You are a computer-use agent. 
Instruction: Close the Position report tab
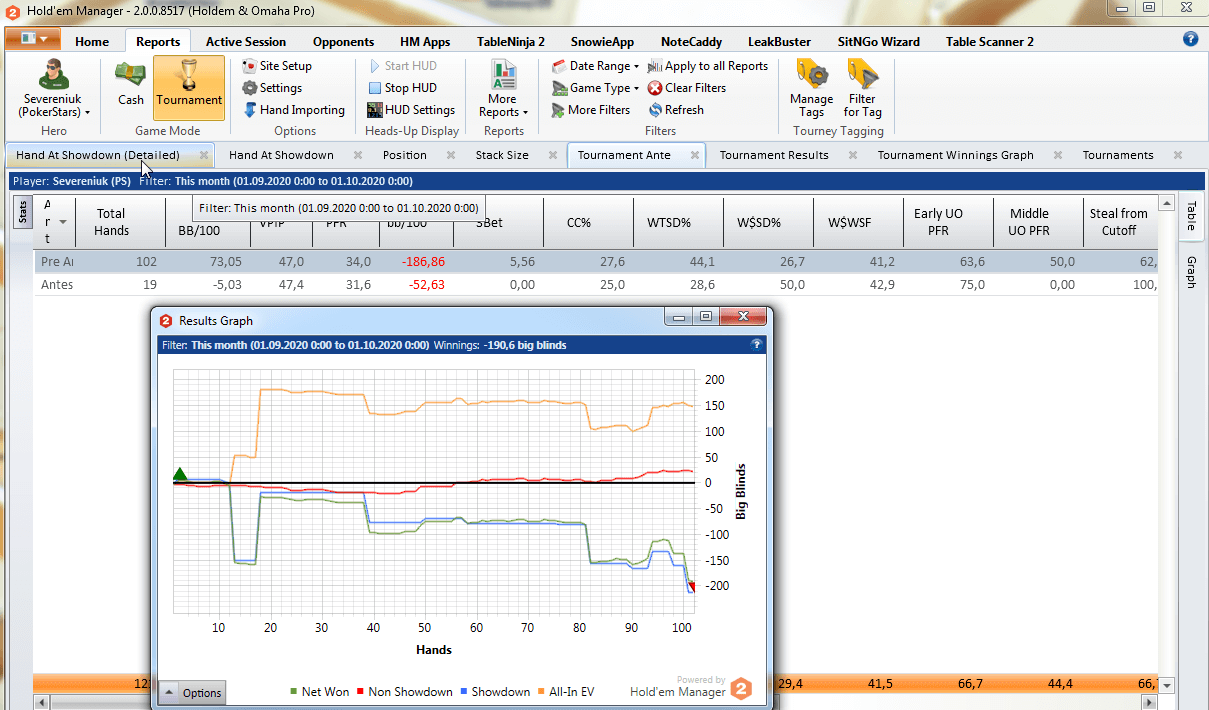point(451,155)
